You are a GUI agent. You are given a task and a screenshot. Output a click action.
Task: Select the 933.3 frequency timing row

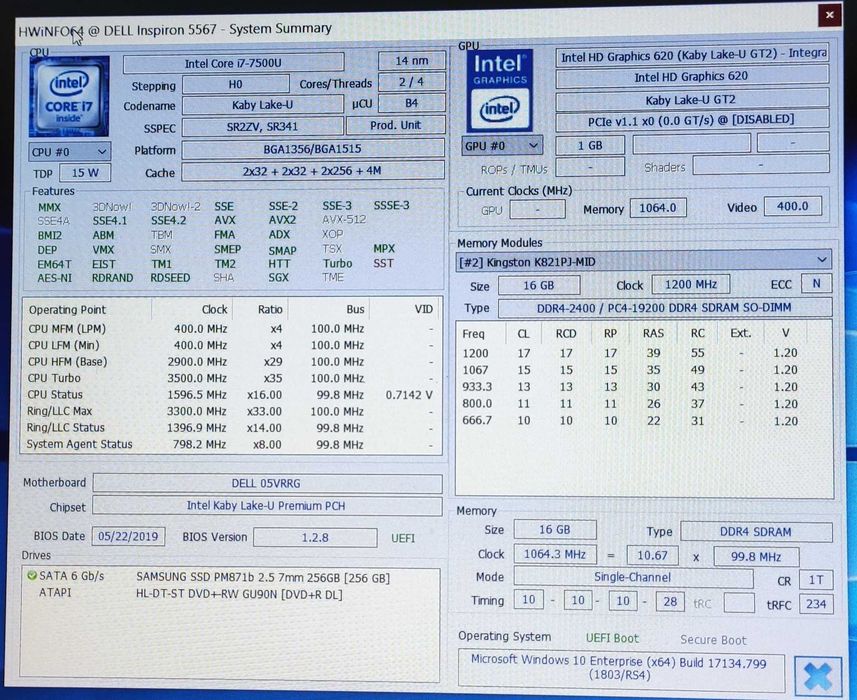pos(643,387)
